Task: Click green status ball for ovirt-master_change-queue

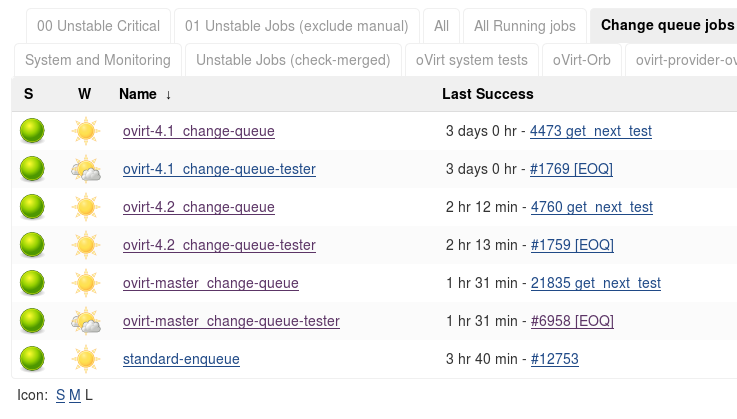Action: tap(33, 283)
